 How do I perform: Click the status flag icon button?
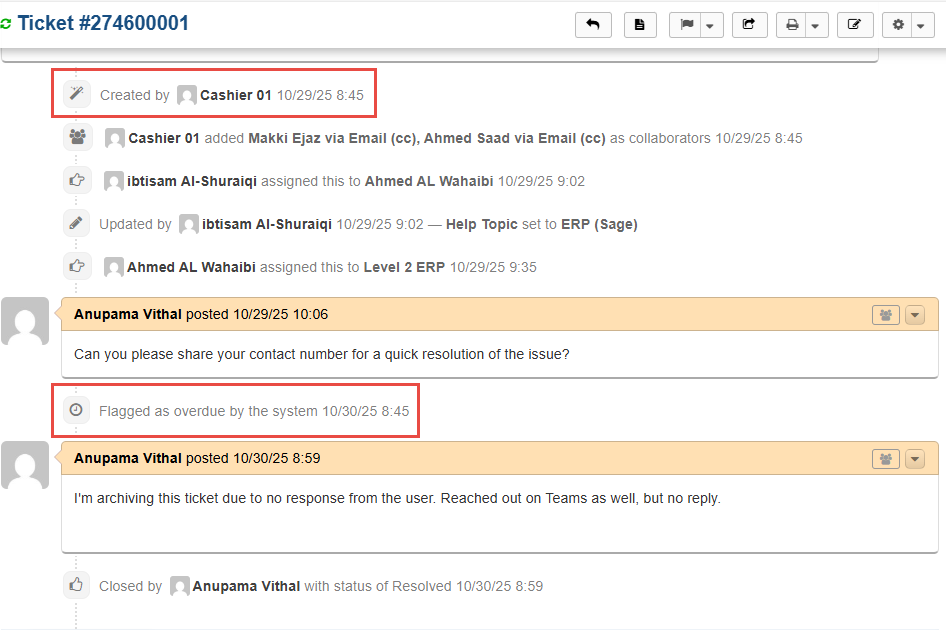(x=687, y=25)
